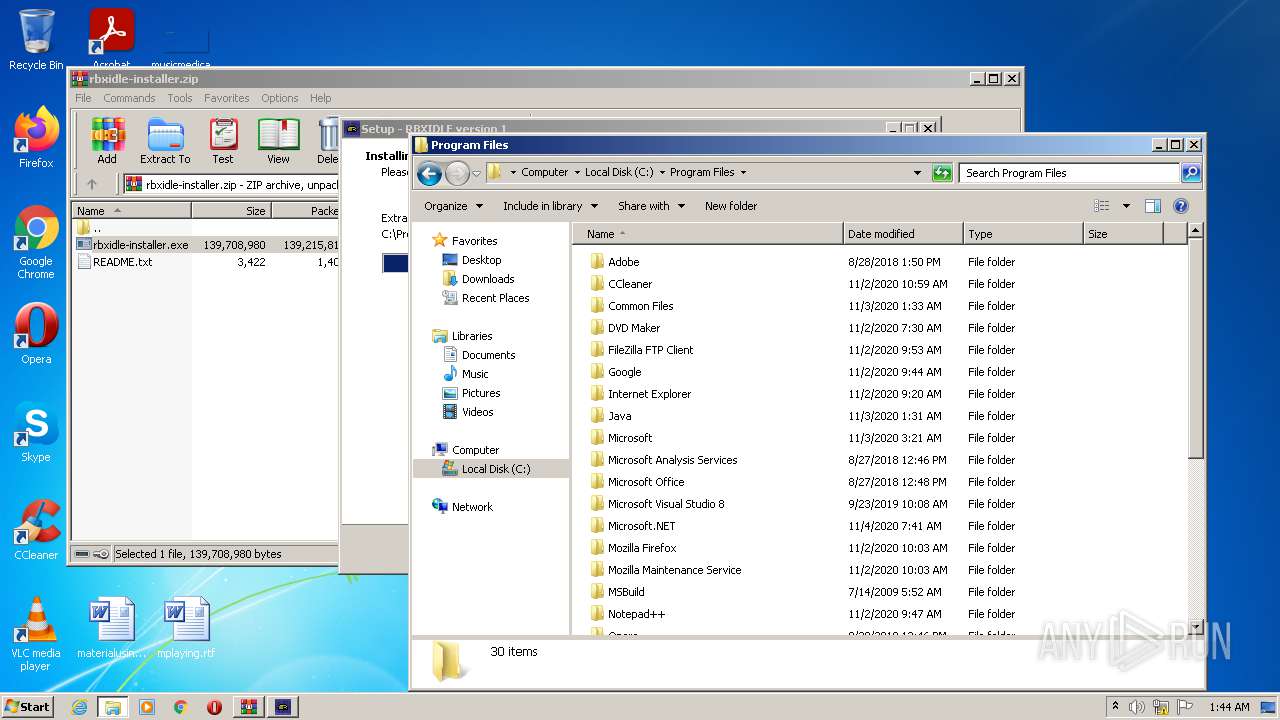Click the Start button
1280x720 pixels.
[x=27, y=707]
